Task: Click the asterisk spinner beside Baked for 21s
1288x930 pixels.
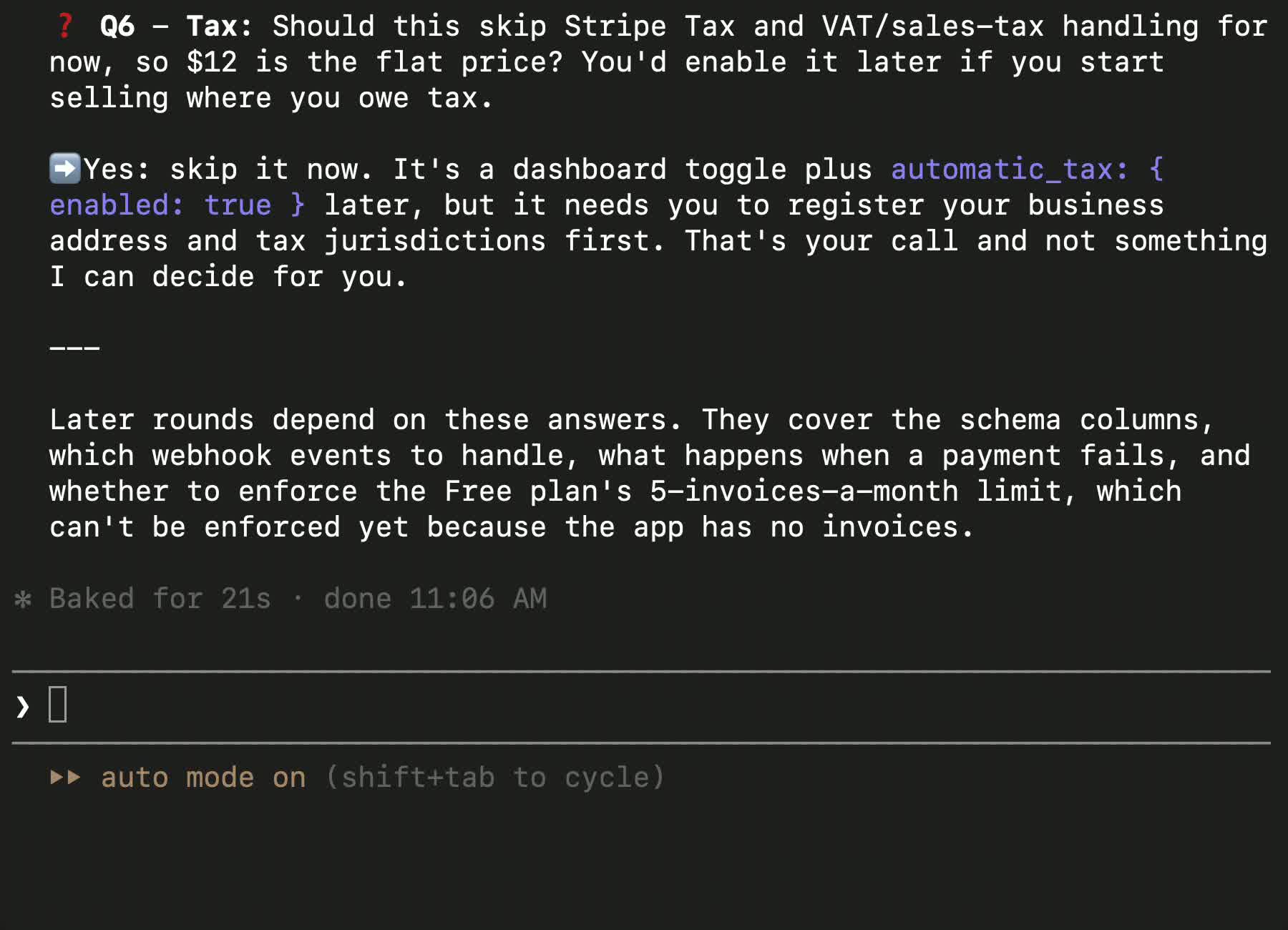Action: point(23,599)
